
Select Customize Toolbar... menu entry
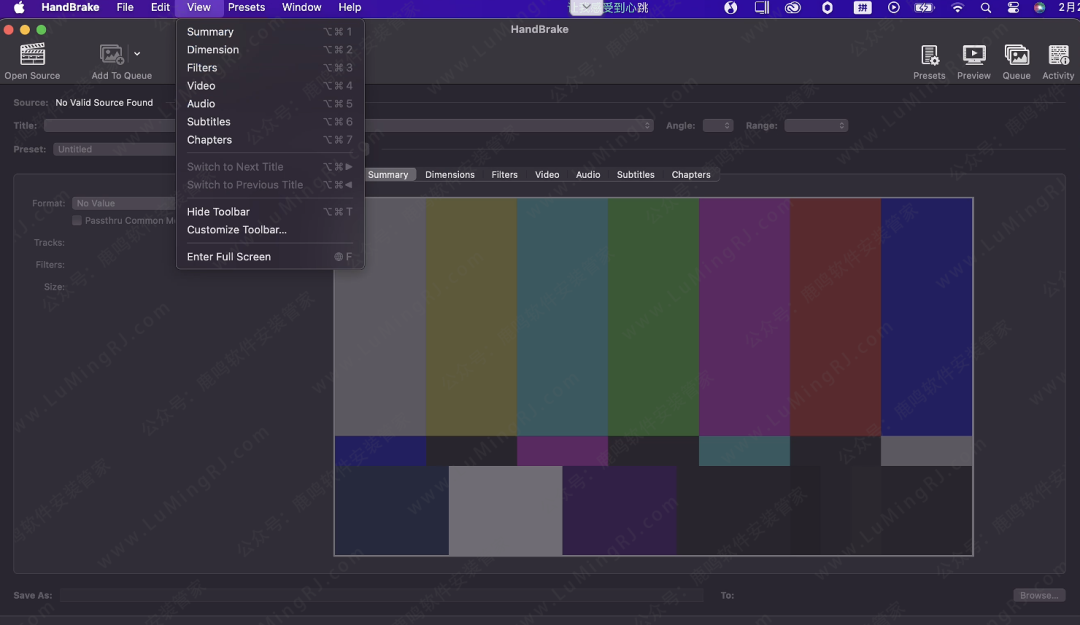pos(236,230)
